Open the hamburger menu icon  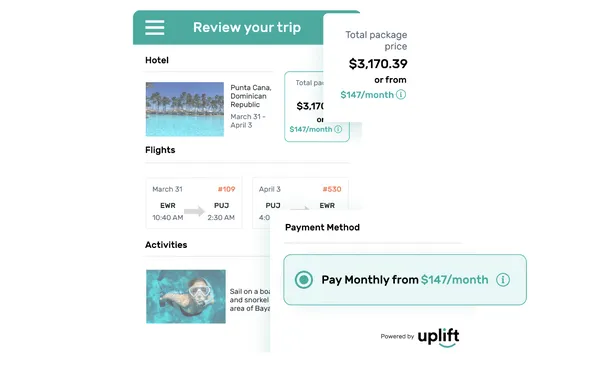tap(155, 28)
